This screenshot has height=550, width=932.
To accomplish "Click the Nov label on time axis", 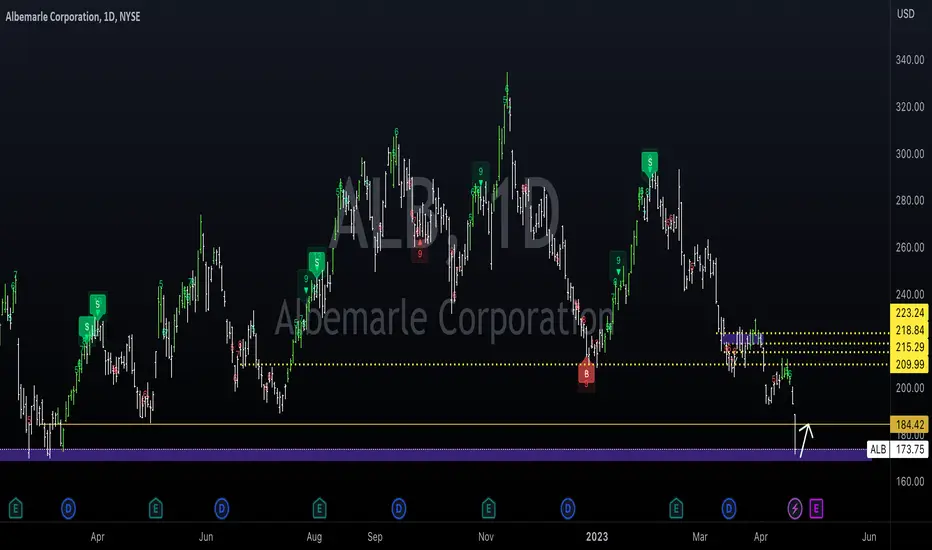I will pos(486,536).
